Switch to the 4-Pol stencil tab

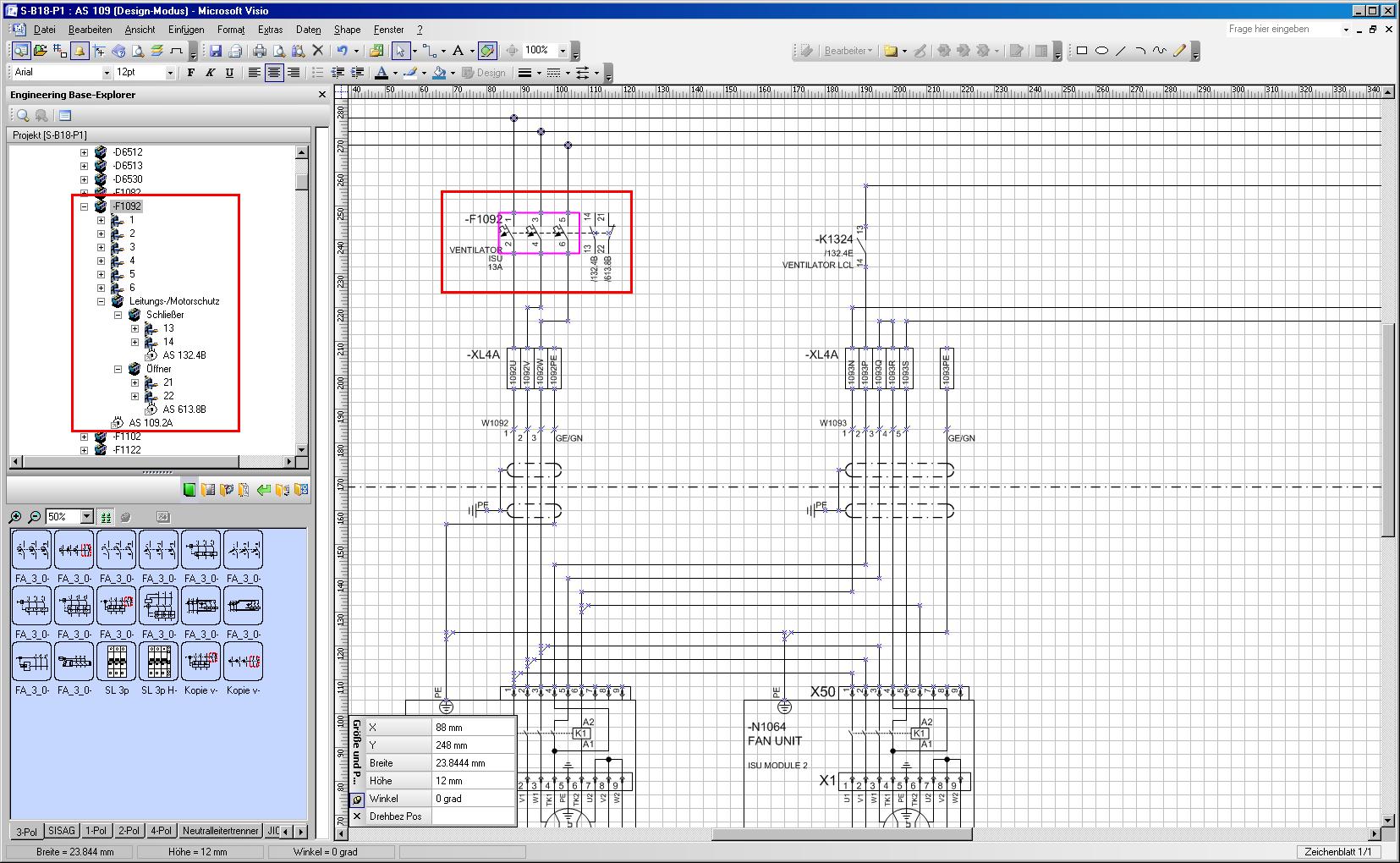(x=161, y=831)
